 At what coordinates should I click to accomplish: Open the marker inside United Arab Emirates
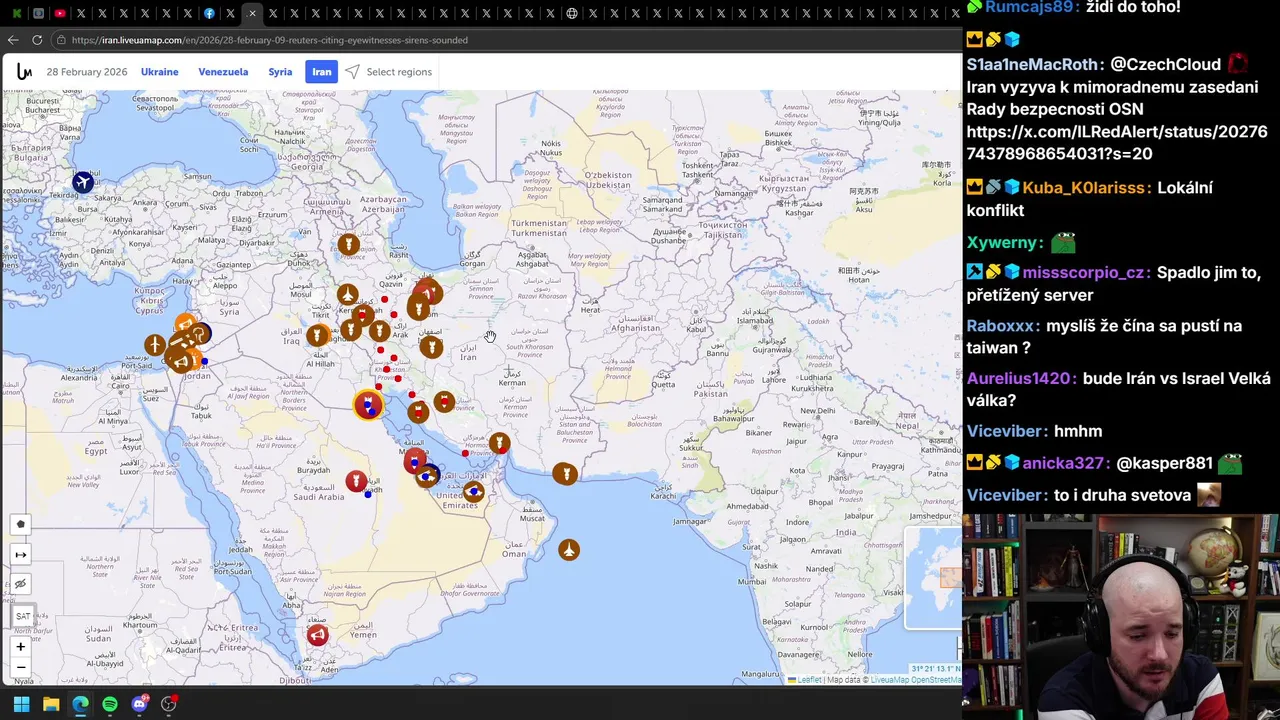tap(474, 491)
